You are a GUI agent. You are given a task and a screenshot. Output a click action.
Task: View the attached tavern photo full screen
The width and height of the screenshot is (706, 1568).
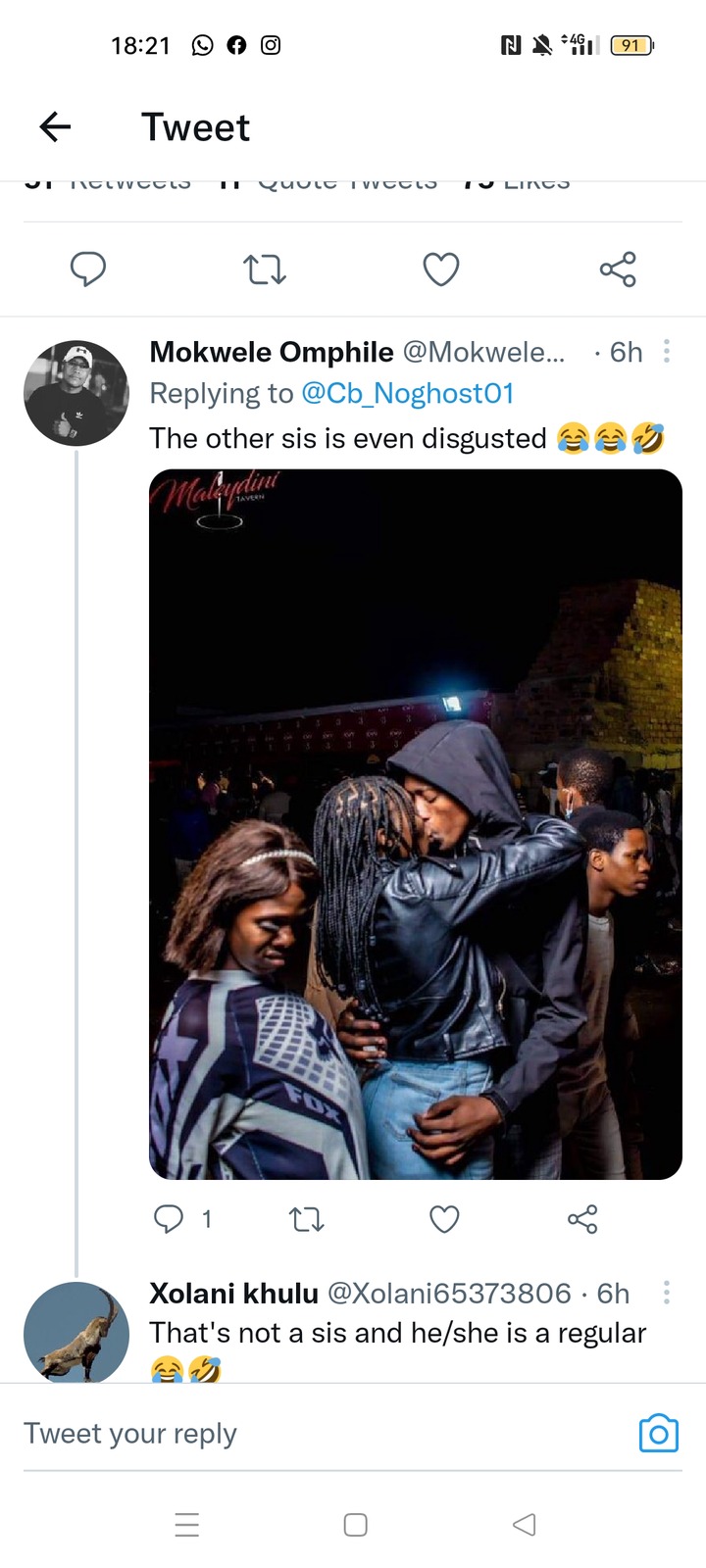point(416,824)
